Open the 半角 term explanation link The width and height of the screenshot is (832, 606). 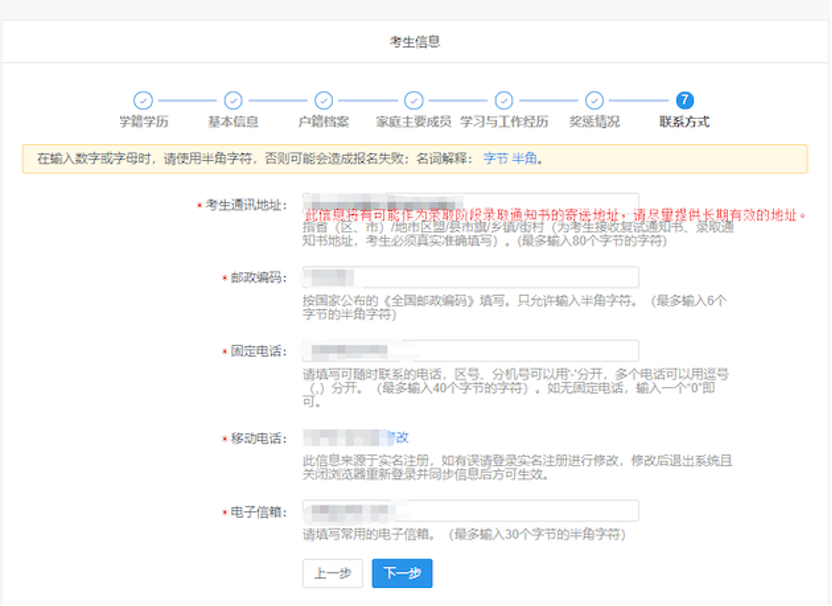point(524,159)
